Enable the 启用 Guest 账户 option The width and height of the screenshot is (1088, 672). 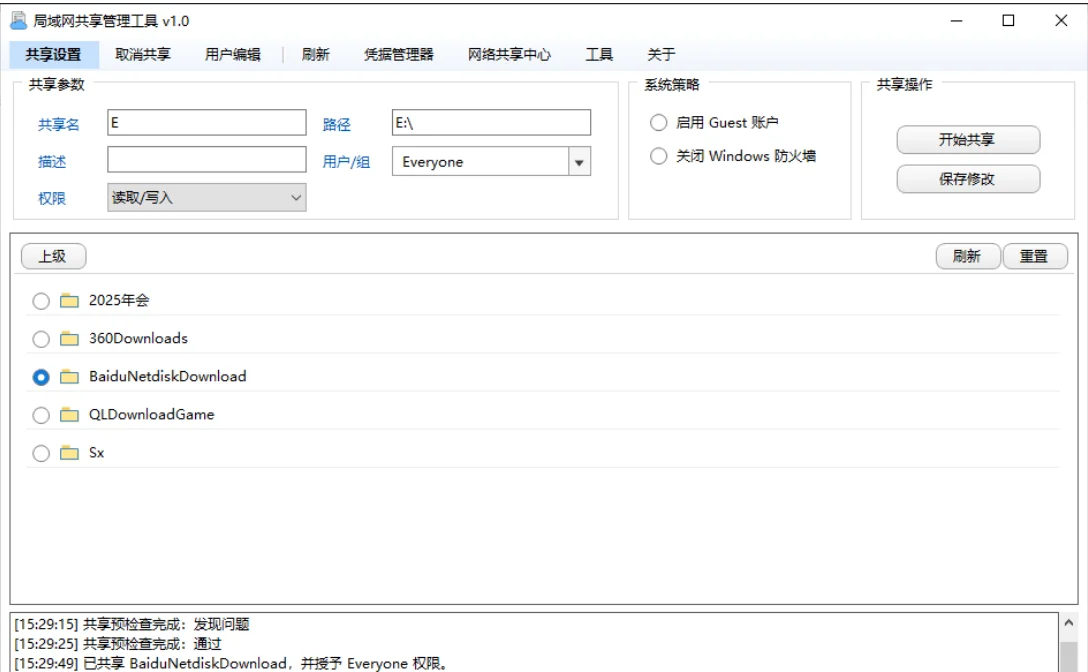658,123
